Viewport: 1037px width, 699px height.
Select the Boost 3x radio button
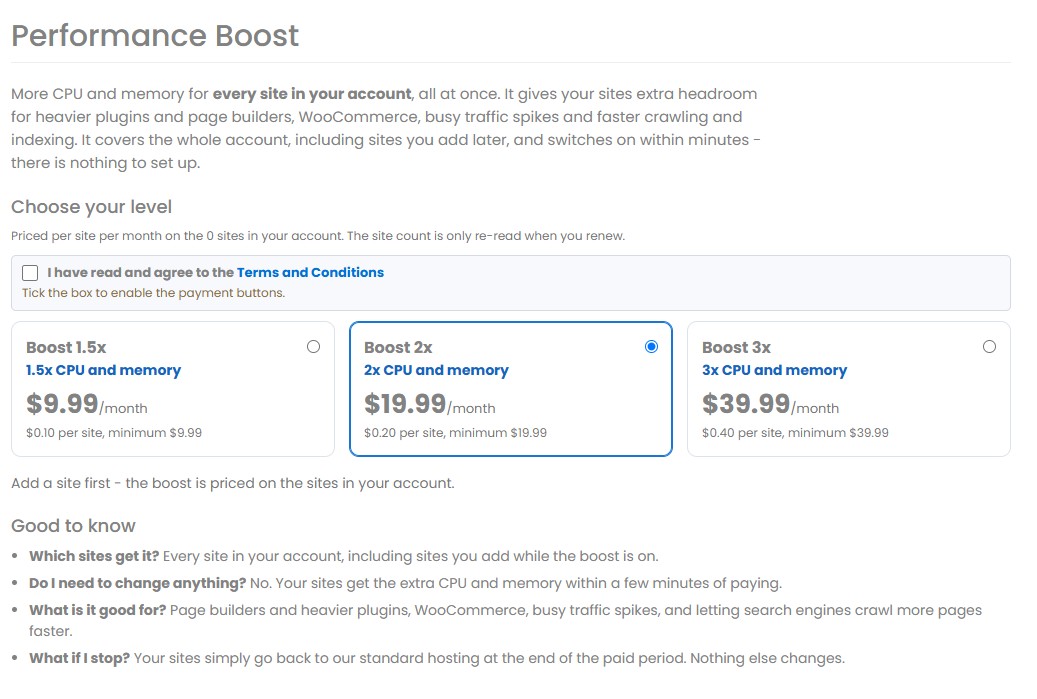click(989, 347)
